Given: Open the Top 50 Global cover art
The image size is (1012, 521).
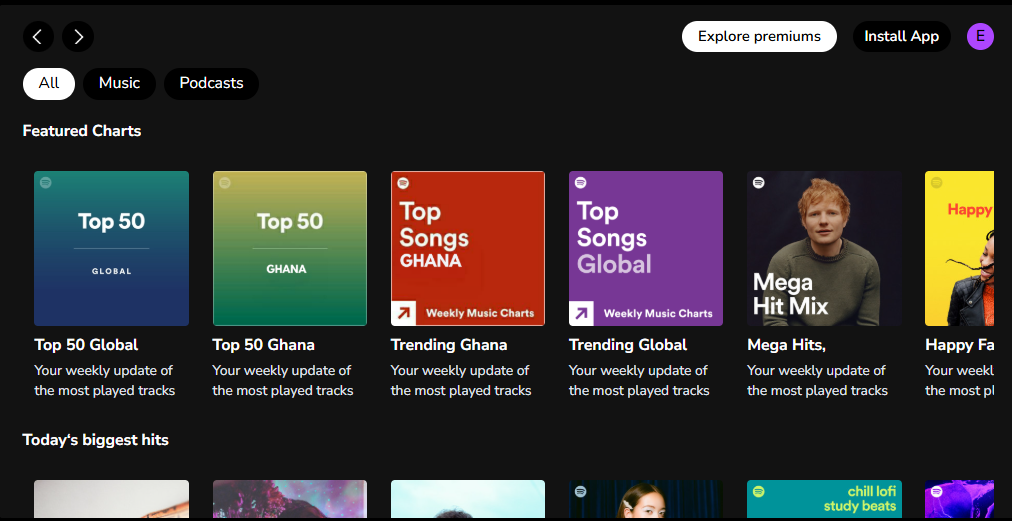Looking at the screenshot, I should point(112,249).
